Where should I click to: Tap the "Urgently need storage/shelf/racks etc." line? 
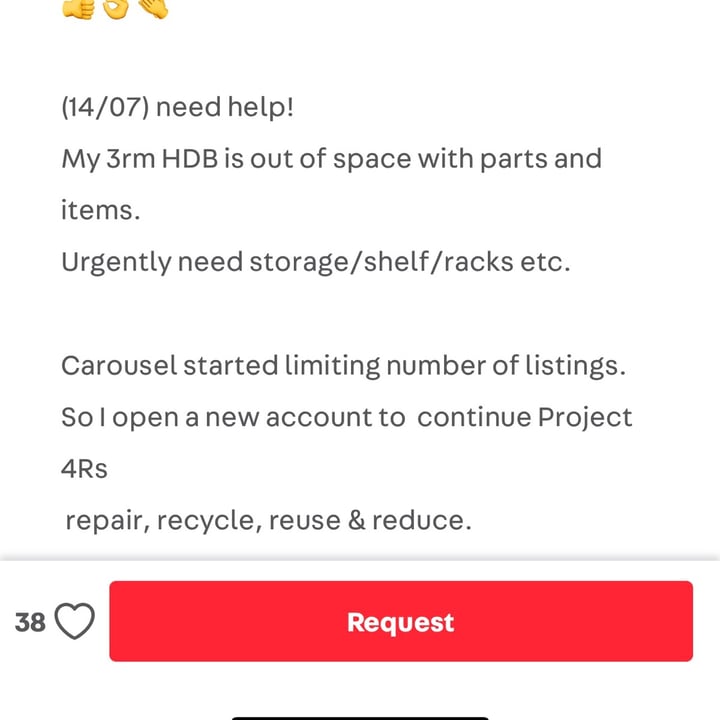pyautogui.click(x=315, y=263)
